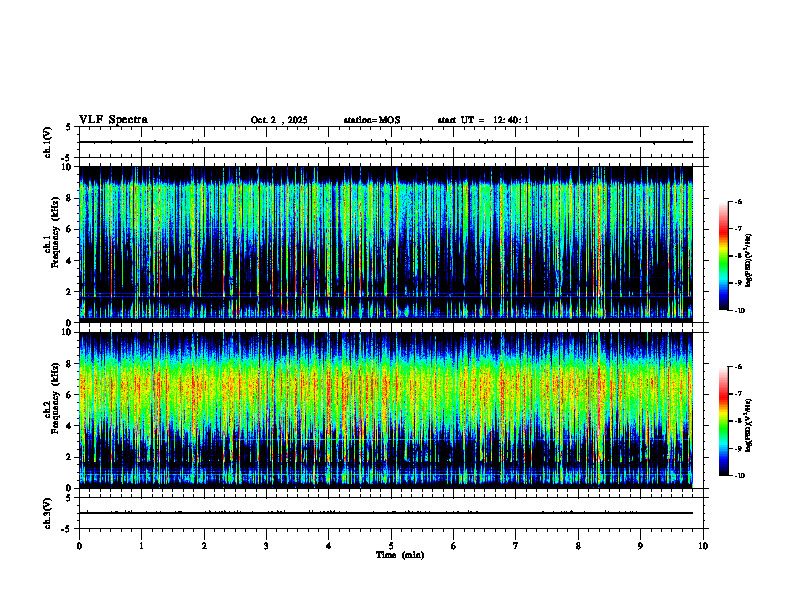The height and width of the screenshot is (612, 792).
Task: Click the ch.1 voltage waveform strip
Action: click(391, 142)
